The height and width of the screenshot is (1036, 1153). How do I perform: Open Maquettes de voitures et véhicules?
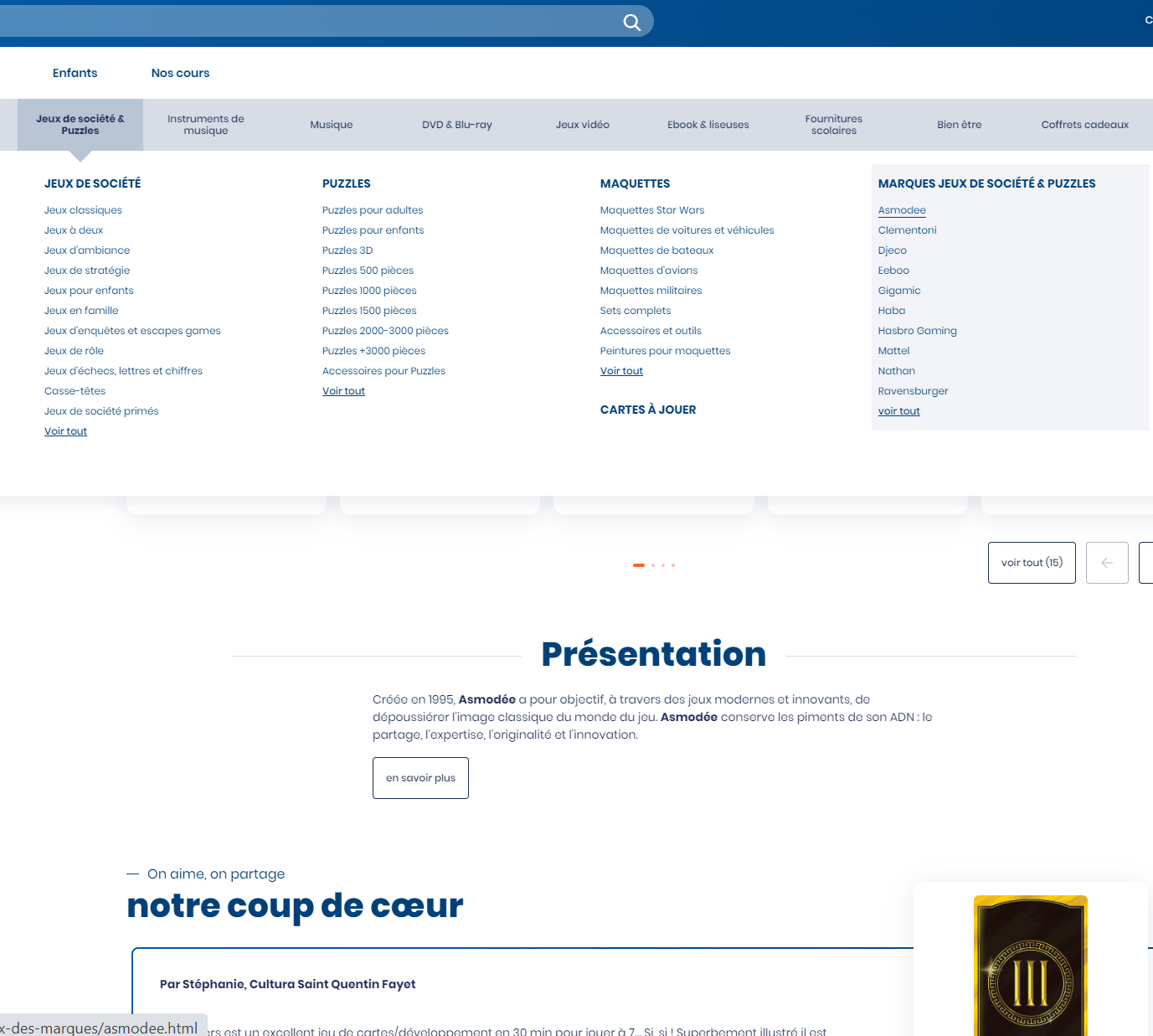pyautogui.click(x=687, y=230)
